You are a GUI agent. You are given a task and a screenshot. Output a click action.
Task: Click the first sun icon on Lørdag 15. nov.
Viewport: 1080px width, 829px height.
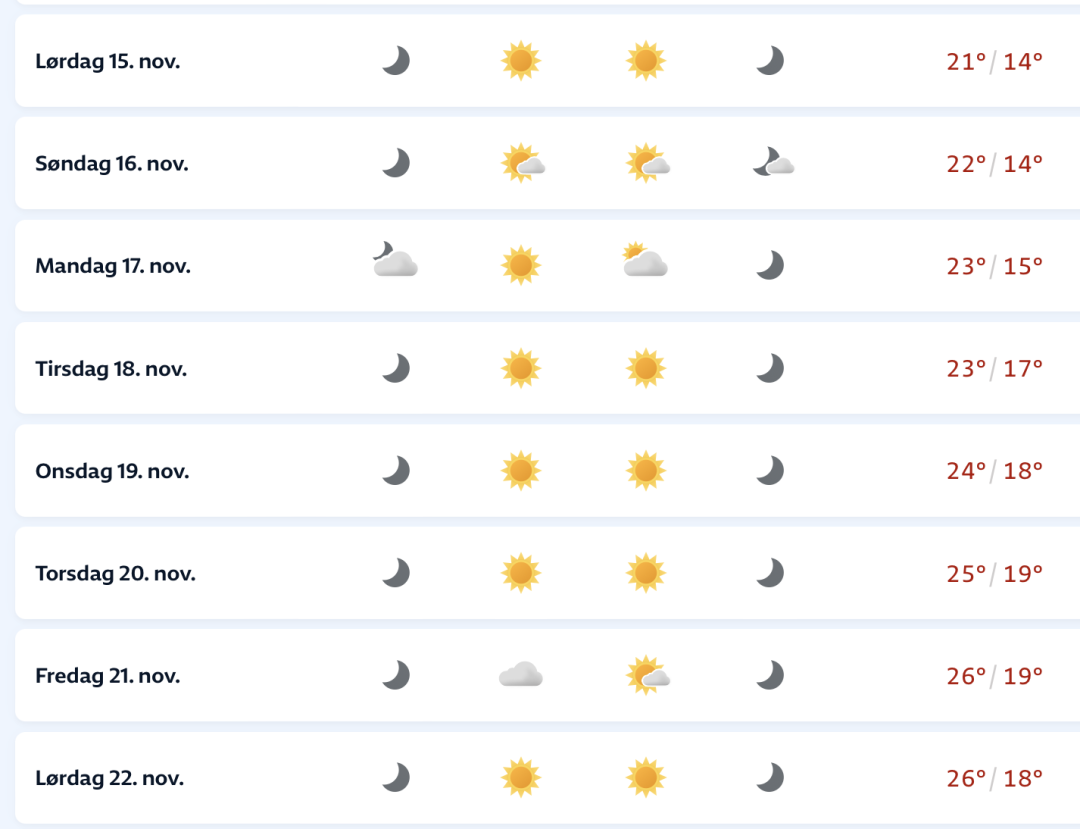tap(520, 61)
